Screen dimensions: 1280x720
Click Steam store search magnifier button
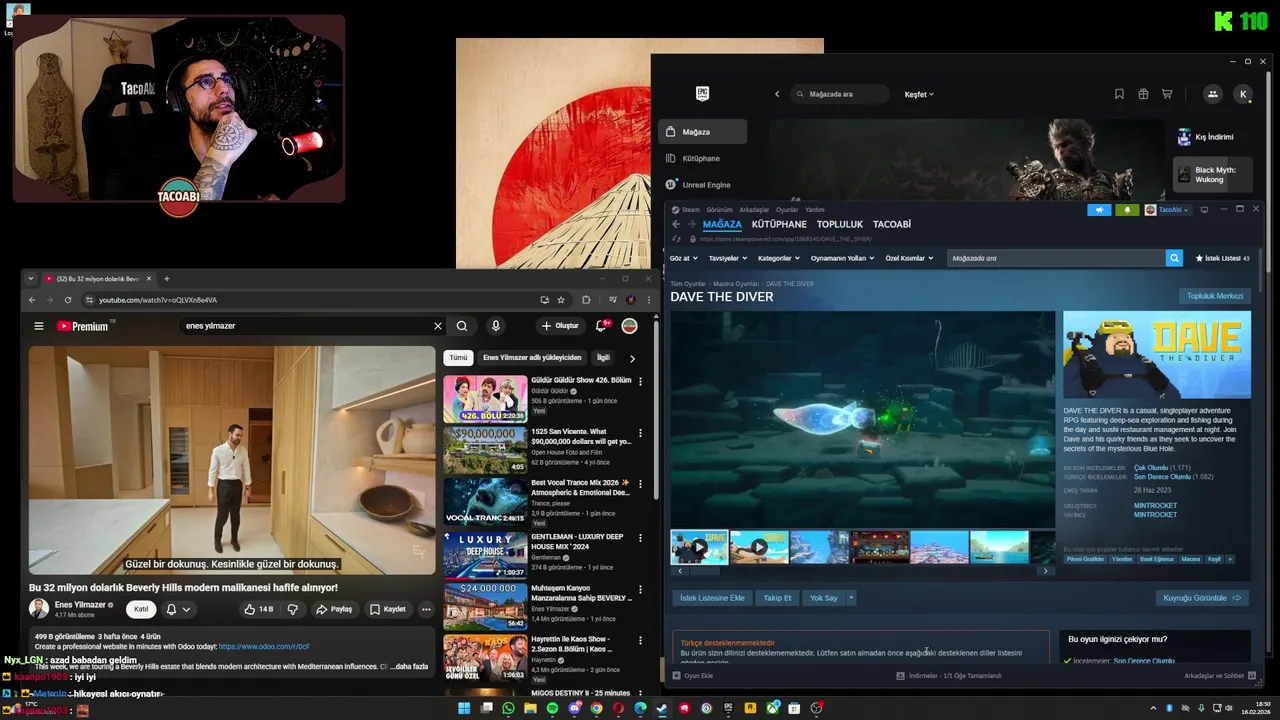[x=1174, y=258]
